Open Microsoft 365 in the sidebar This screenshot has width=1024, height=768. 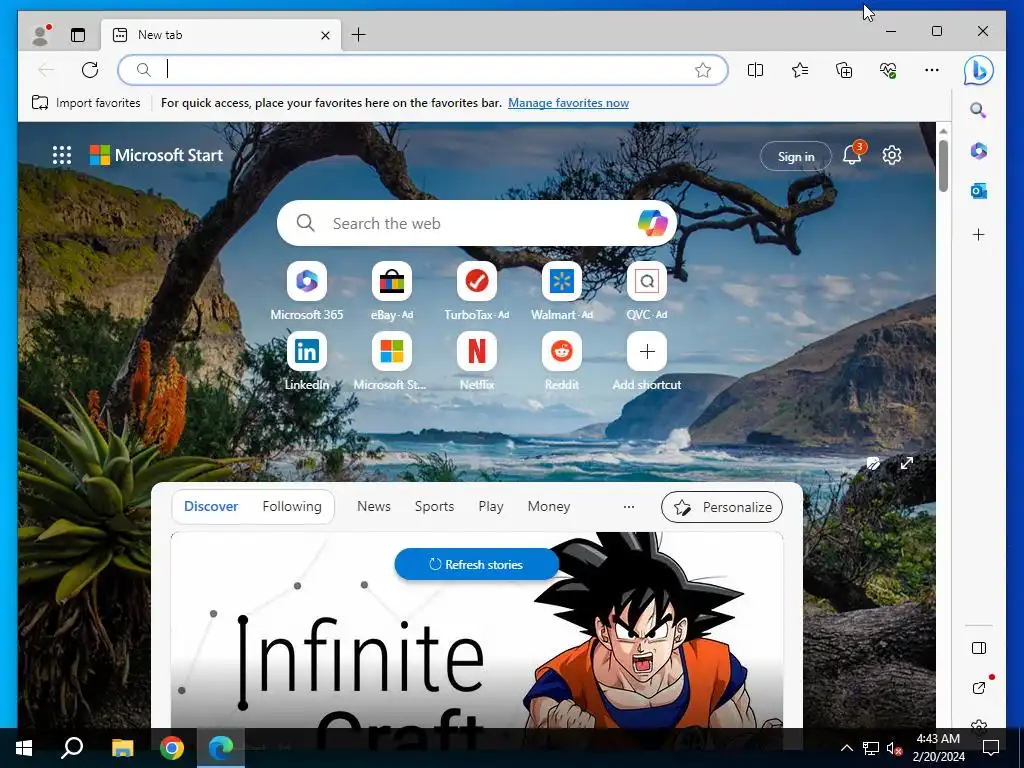click(978, 151)
